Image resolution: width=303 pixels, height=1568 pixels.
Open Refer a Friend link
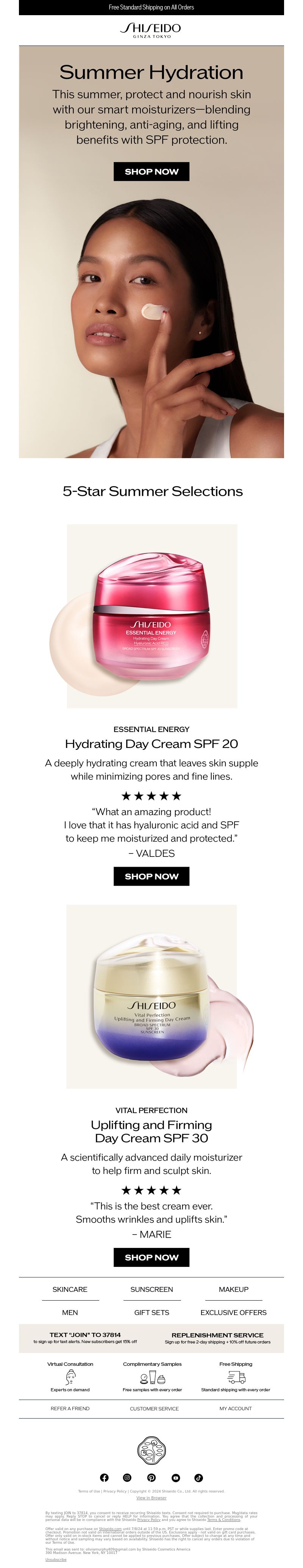pos(70,1409)
